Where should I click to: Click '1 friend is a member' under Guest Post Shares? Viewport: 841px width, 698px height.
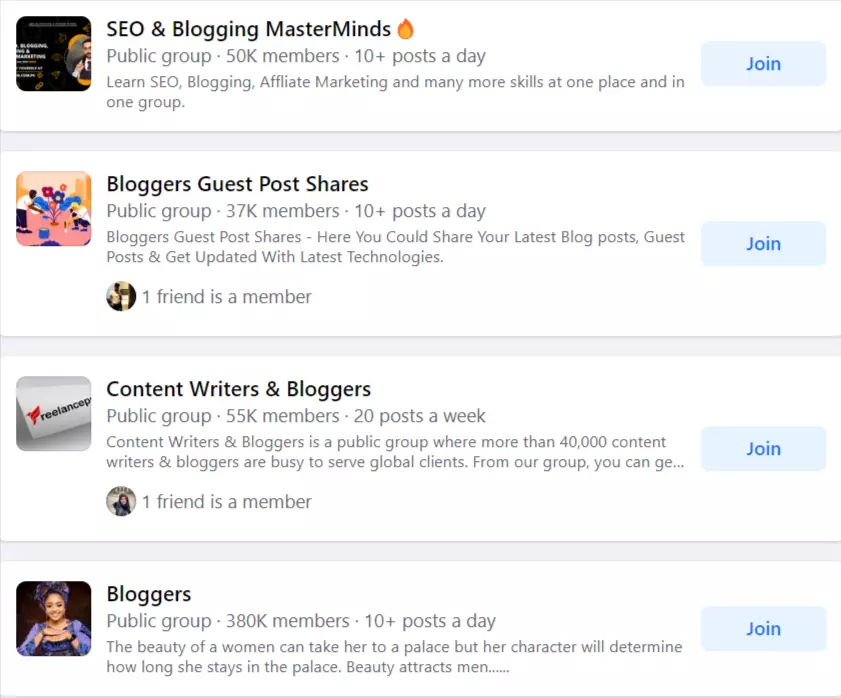[226, 297]
